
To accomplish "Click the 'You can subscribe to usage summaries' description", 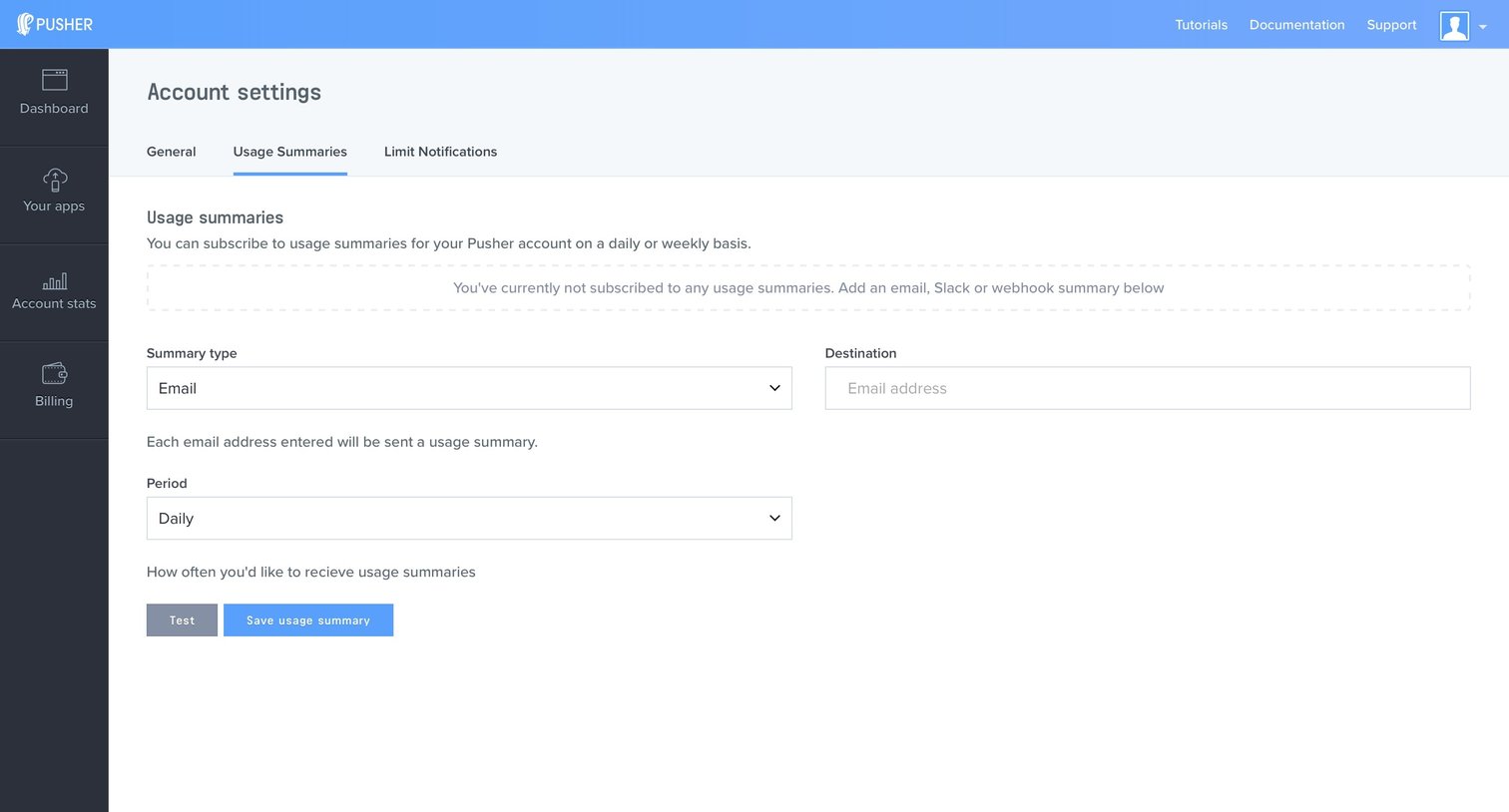I will click(x=449, y=243).
